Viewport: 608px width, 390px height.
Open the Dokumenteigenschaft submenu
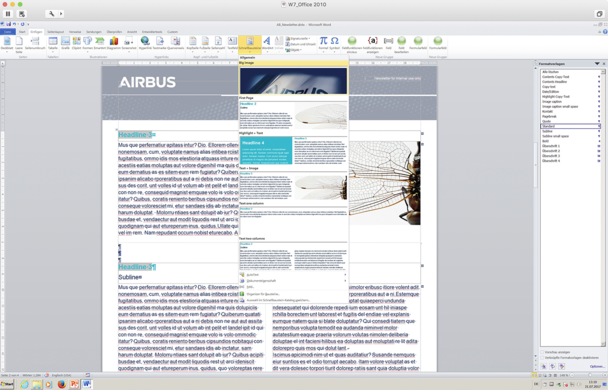(294, 281)
